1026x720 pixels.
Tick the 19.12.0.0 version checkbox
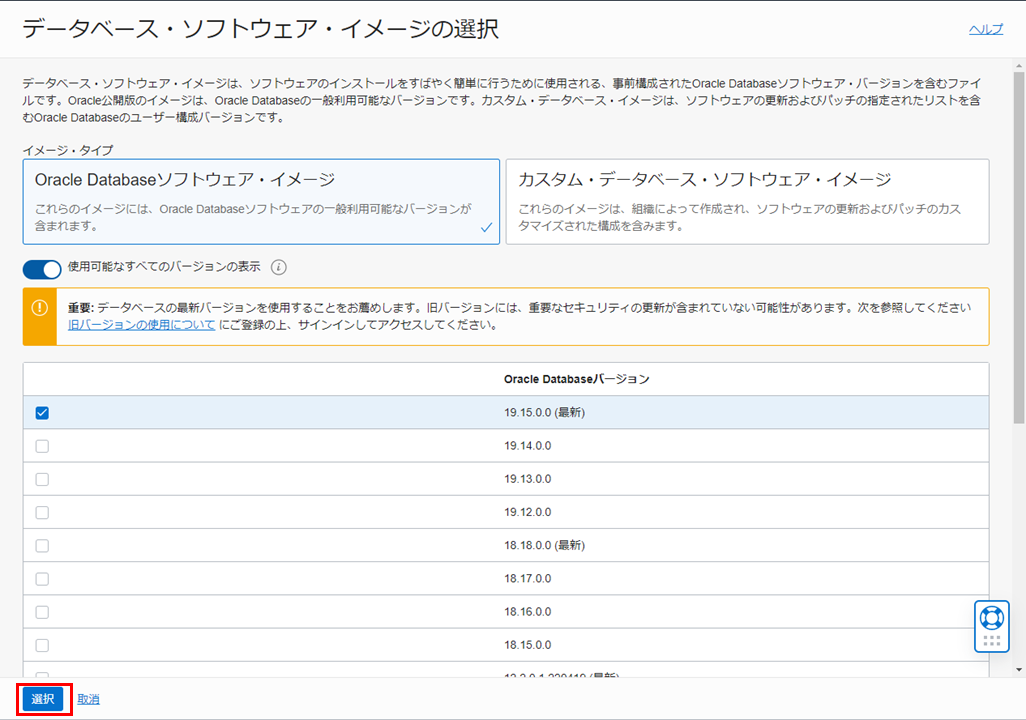[x=42, y=512]
